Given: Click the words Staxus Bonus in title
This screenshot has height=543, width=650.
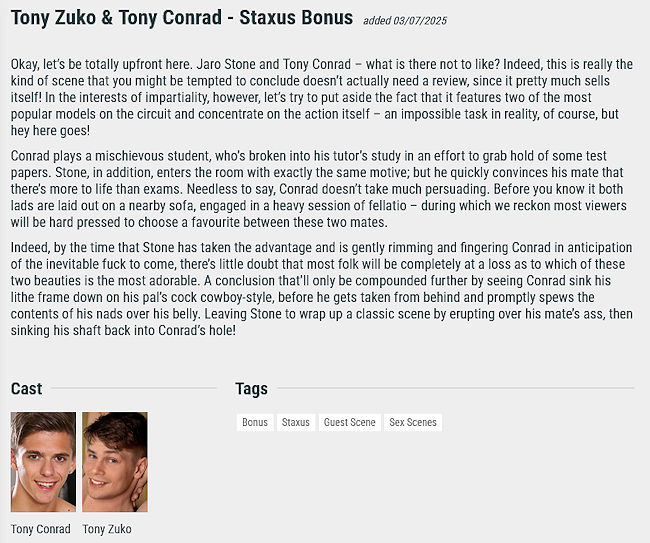Looking at the screenshot, I should (296, 18).
